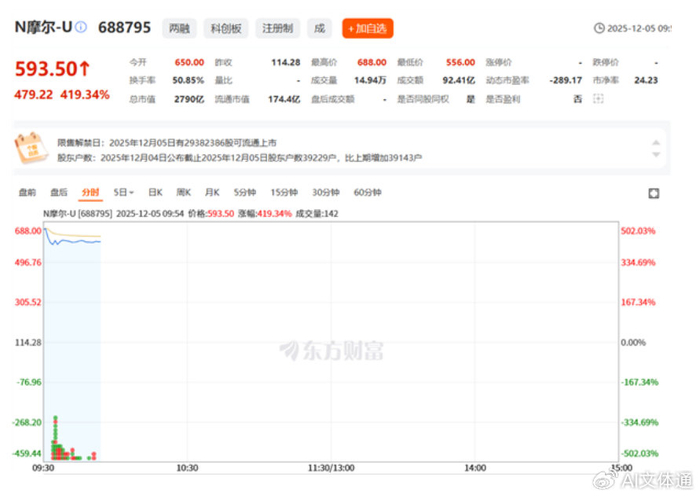Click the change percentage 419.34%
The height and width of the screenshot is (496, 700).
click(x=85, y=95)
